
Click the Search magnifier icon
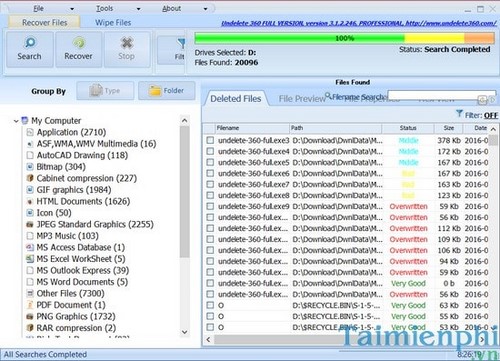30,43
